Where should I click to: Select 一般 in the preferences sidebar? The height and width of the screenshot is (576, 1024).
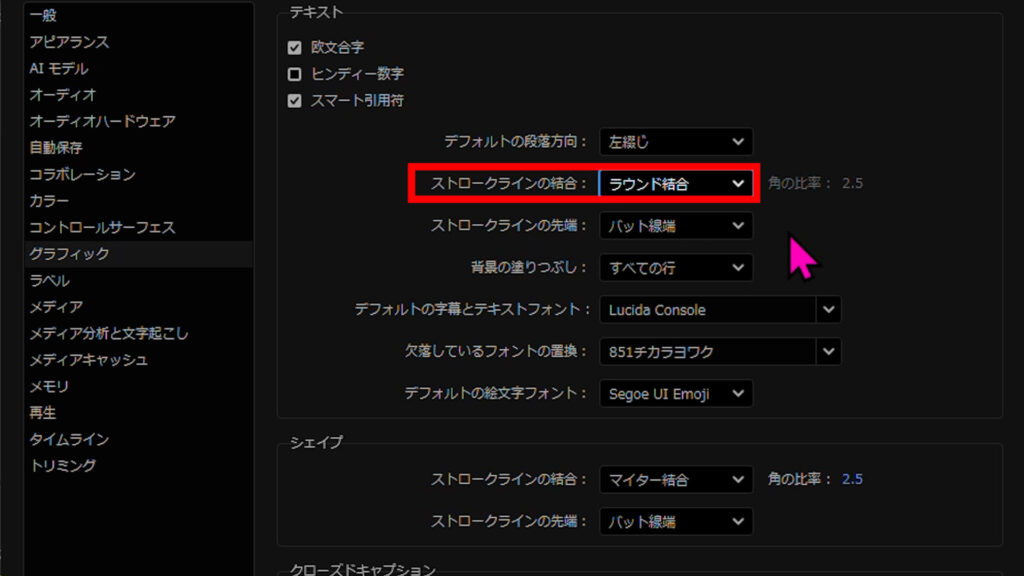[43, 15]
